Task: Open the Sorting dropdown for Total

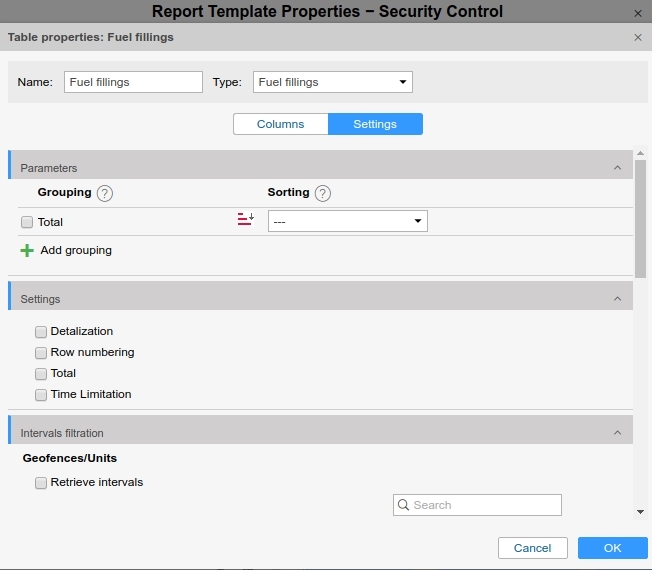Action: coord(348,221)
